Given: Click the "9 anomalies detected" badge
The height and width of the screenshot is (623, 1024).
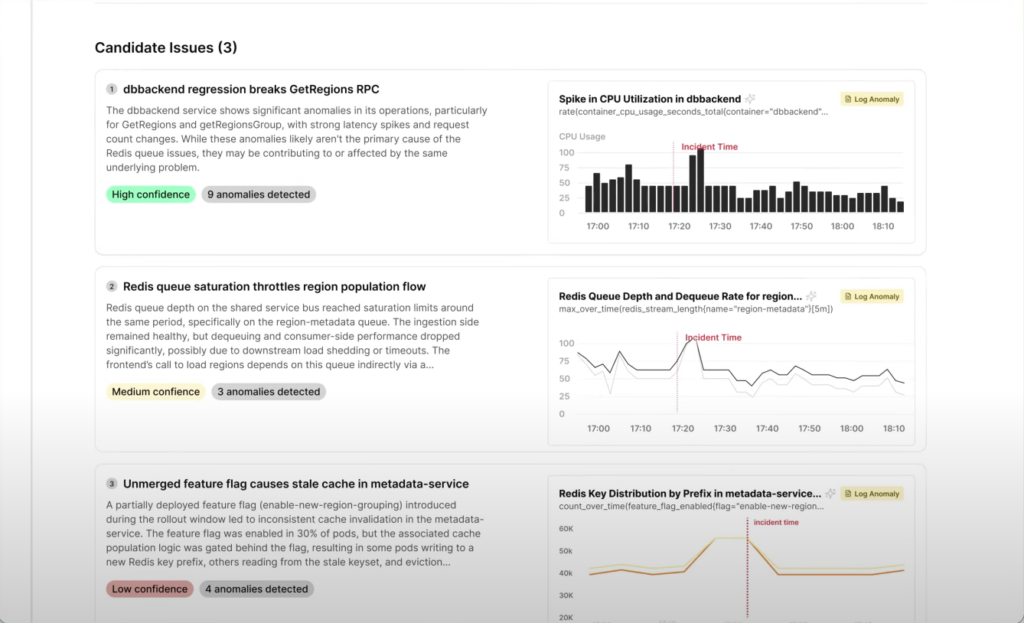Looking at the screenshot, I should pos(258,194).
